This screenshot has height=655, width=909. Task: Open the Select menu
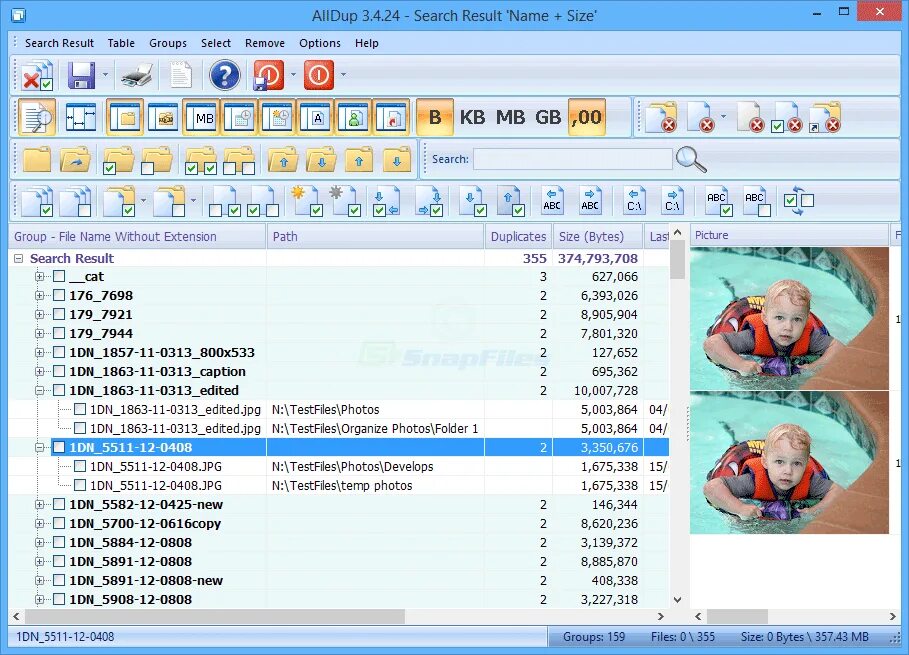tap(216, 43)
